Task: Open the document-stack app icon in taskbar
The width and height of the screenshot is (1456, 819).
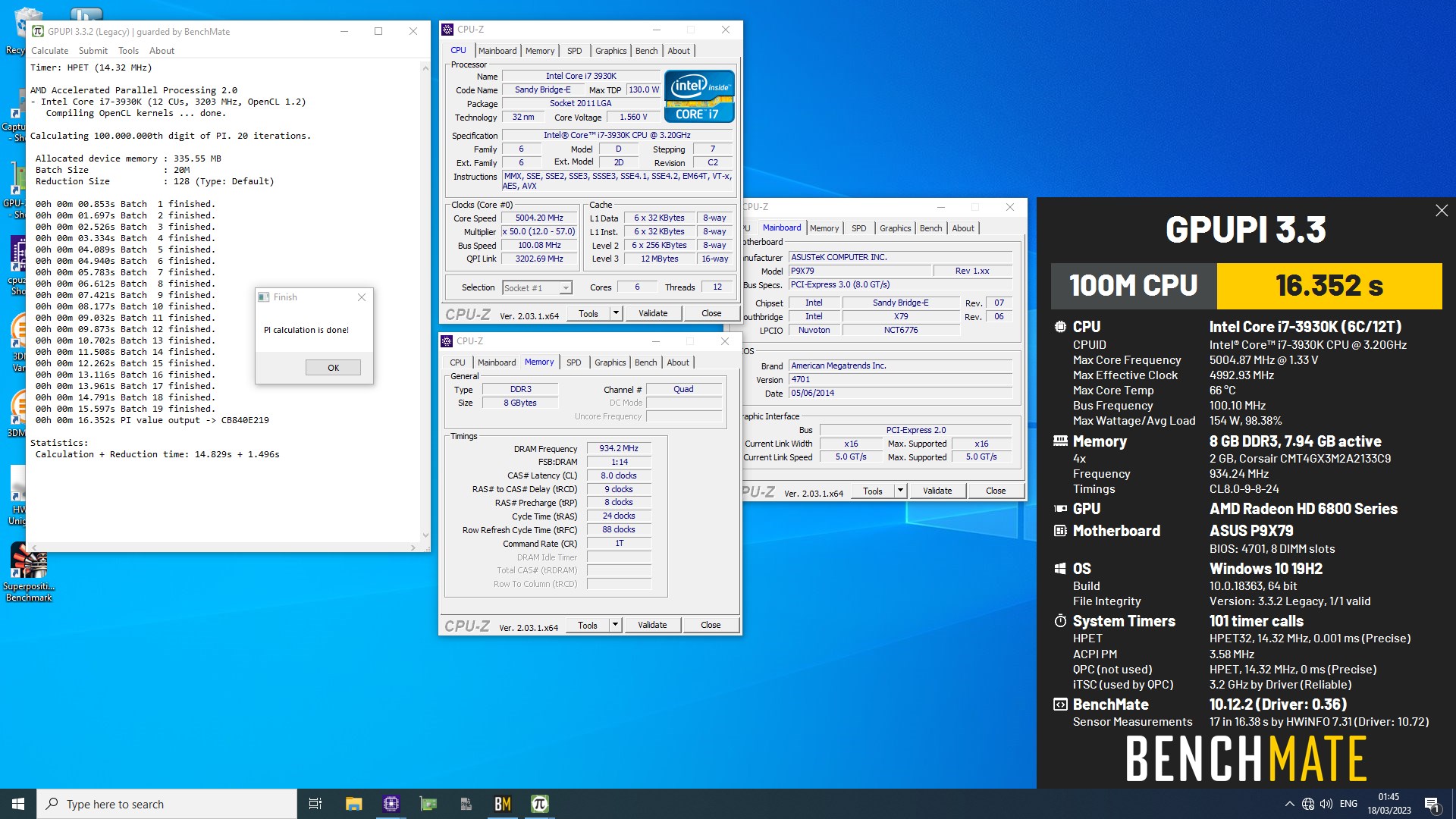Action: coord(466,804)
